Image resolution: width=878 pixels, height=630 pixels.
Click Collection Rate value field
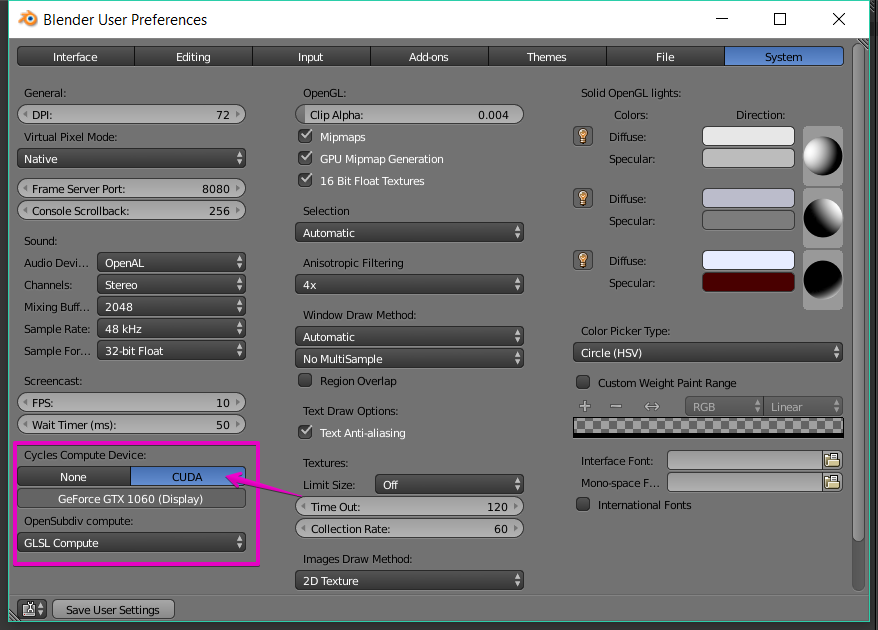tap(409, 528)
